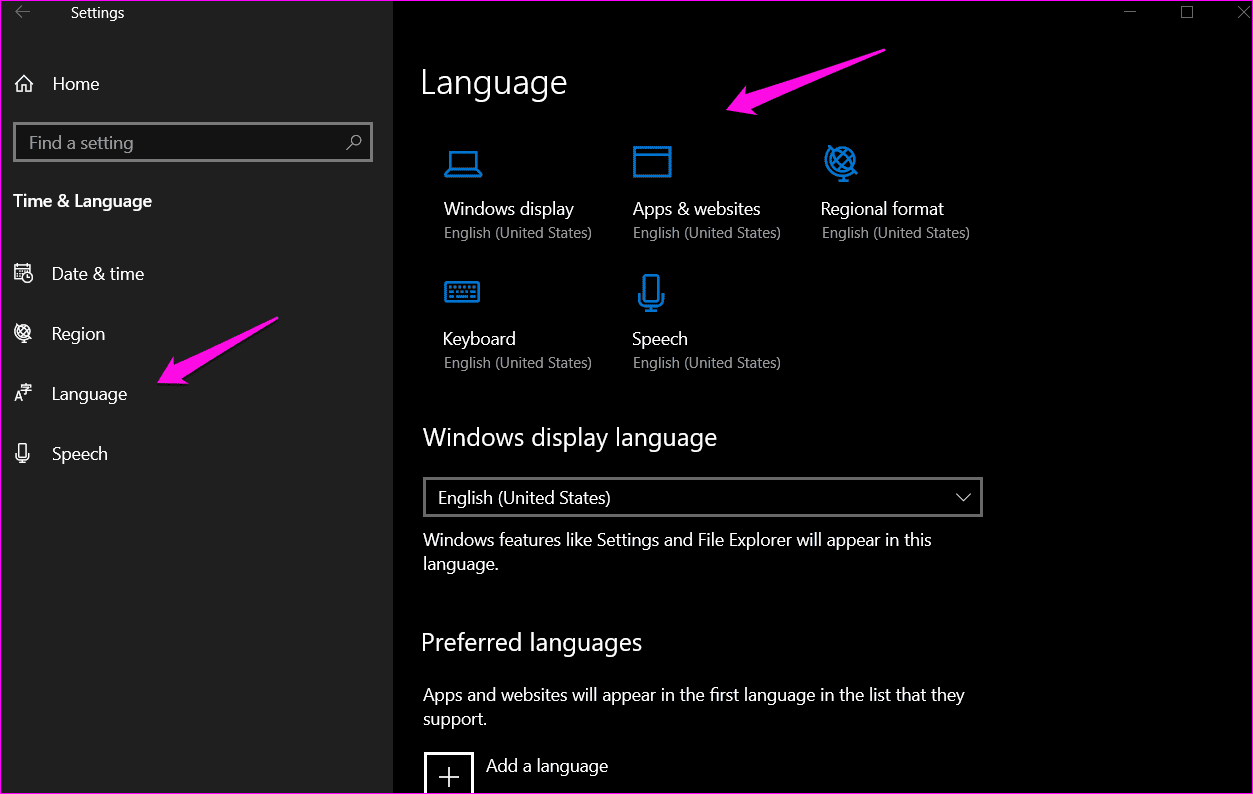Click English (United States) under Windows display
This screenshot has height=794, width=1253.
tap(518, 233)
